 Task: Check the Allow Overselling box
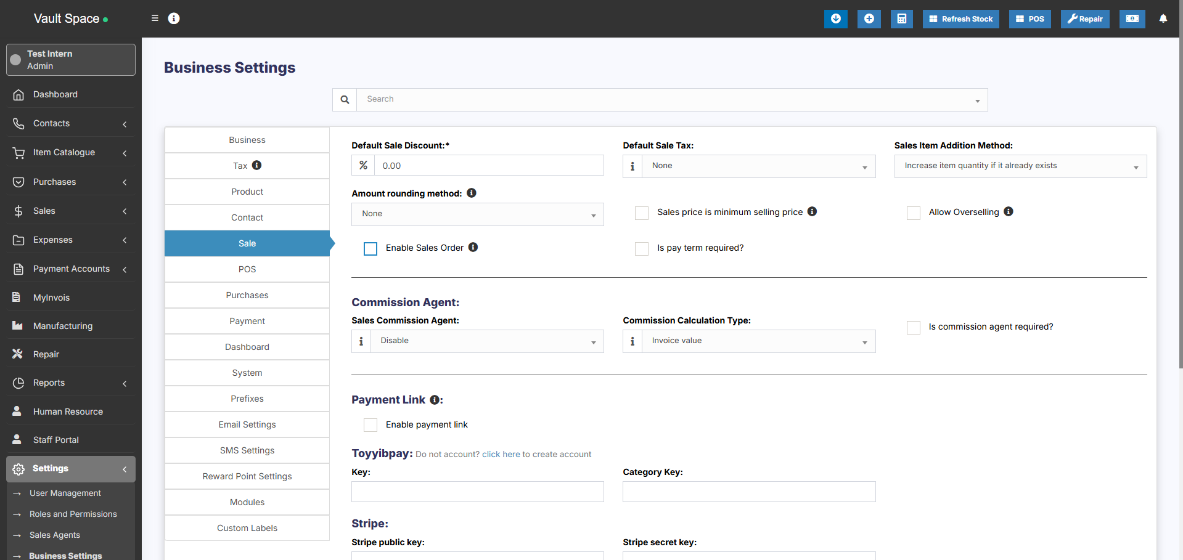[x=913, y=212]
